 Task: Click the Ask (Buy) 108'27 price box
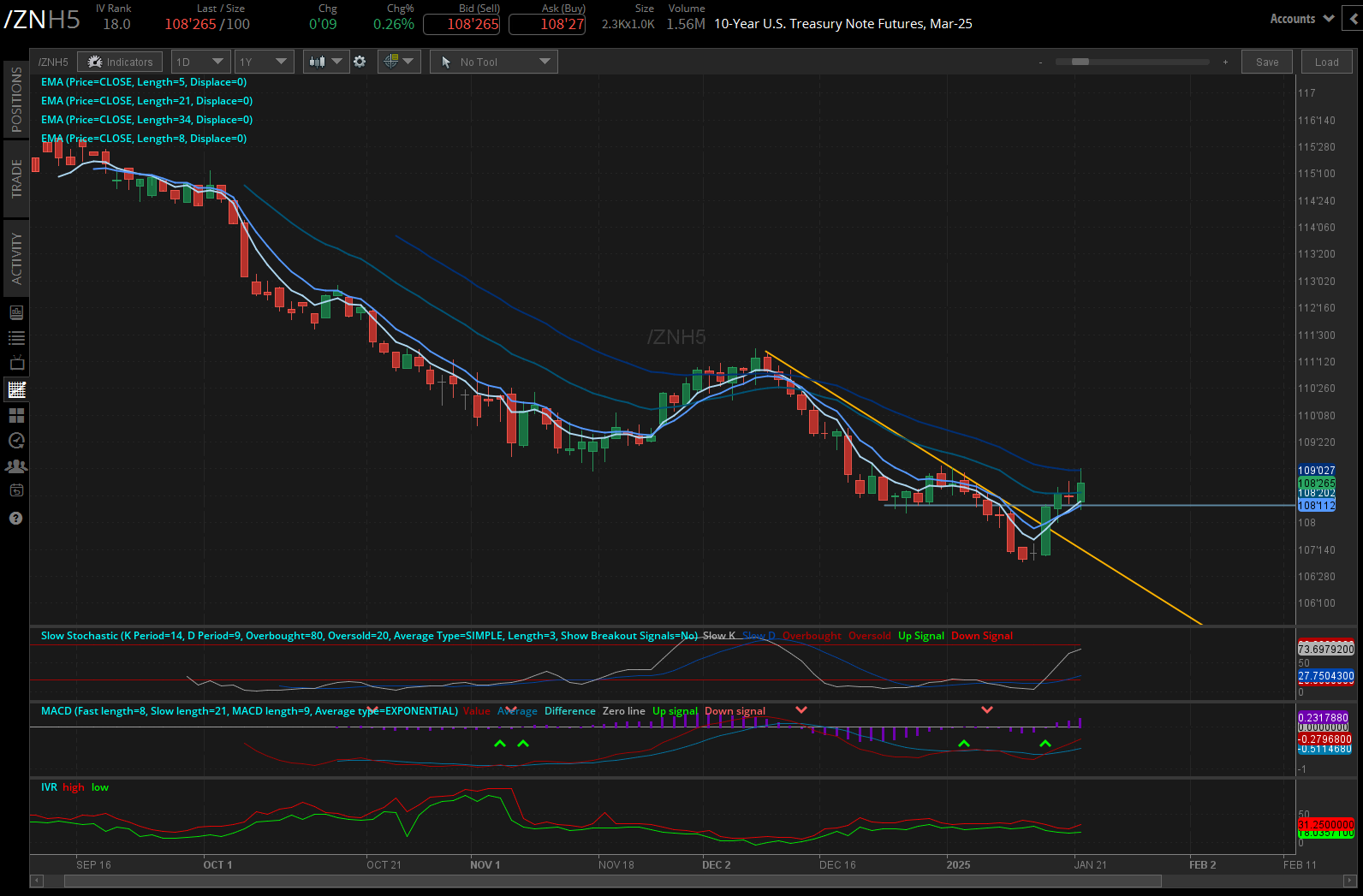pyautogui.click(x=547, y=24)
